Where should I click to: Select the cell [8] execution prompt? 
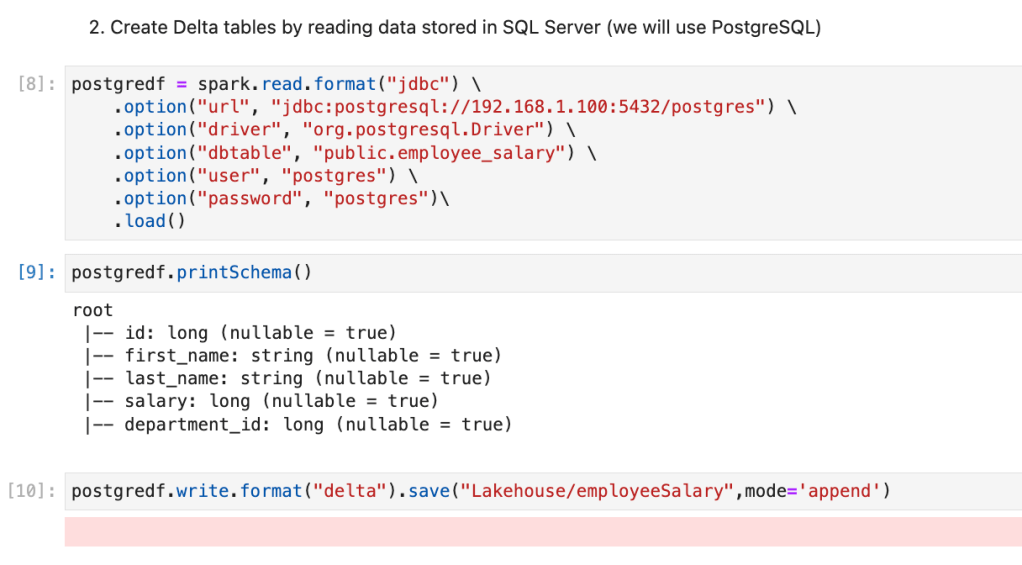tap(39, 84)
